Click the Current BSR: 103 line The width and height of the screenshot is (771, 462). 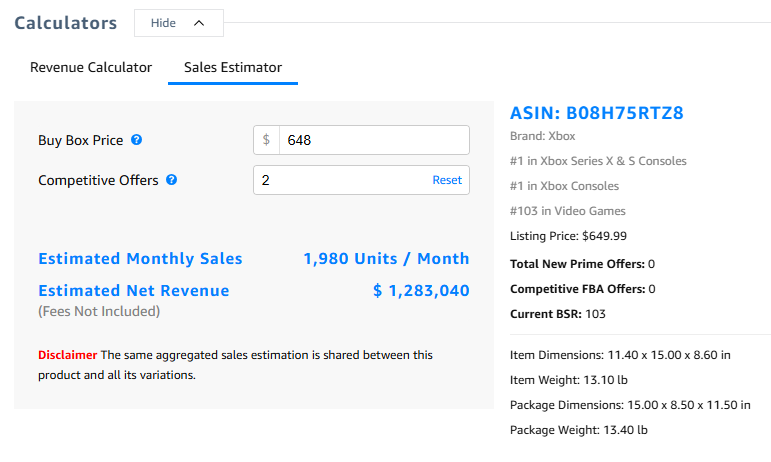pyautogui.click(x=558, y=314)
